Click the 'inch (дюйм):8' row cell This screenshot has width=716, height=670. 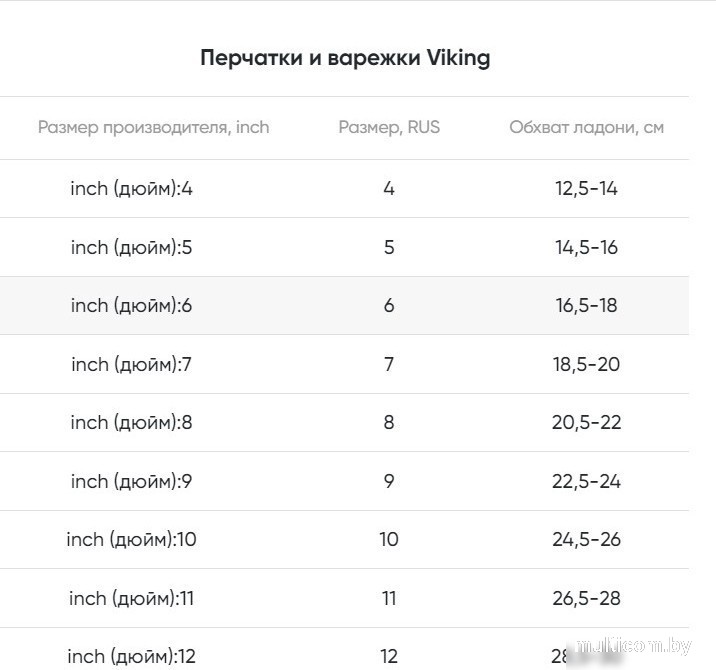pyautogui.click(x=132, y=422)
